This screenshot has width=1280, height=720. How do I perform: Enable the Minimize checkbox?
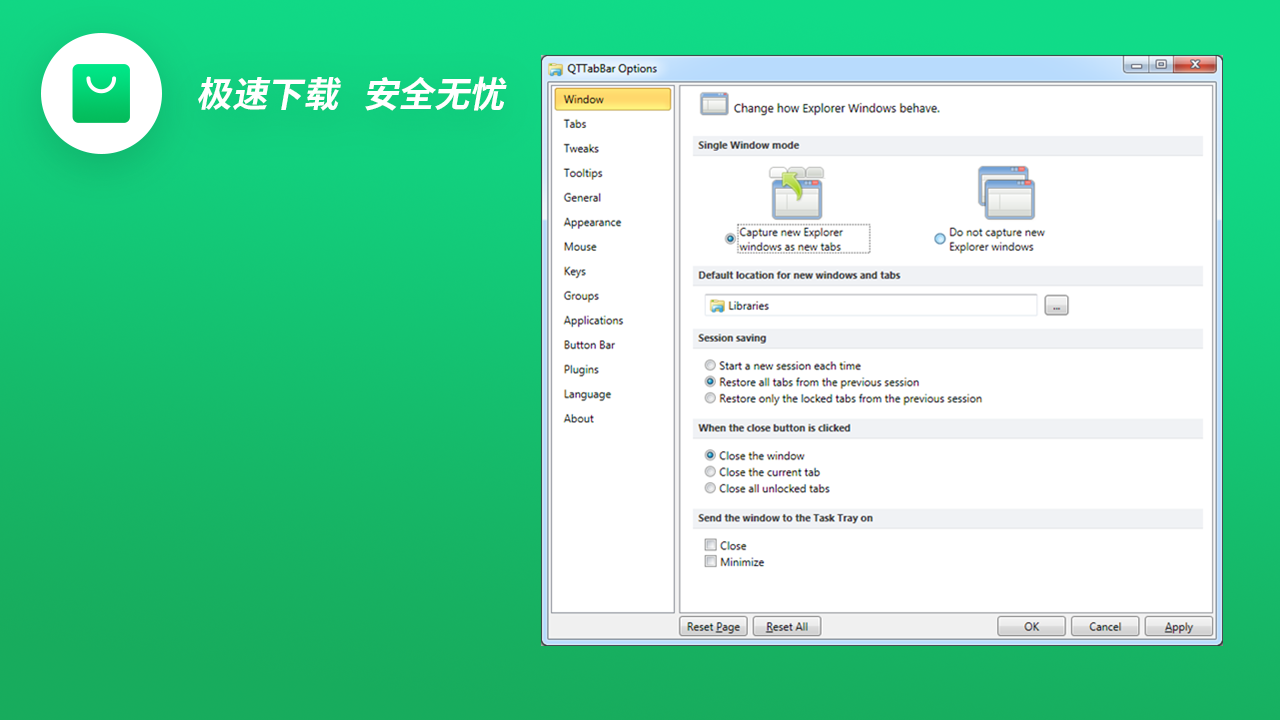click(711, 561)
